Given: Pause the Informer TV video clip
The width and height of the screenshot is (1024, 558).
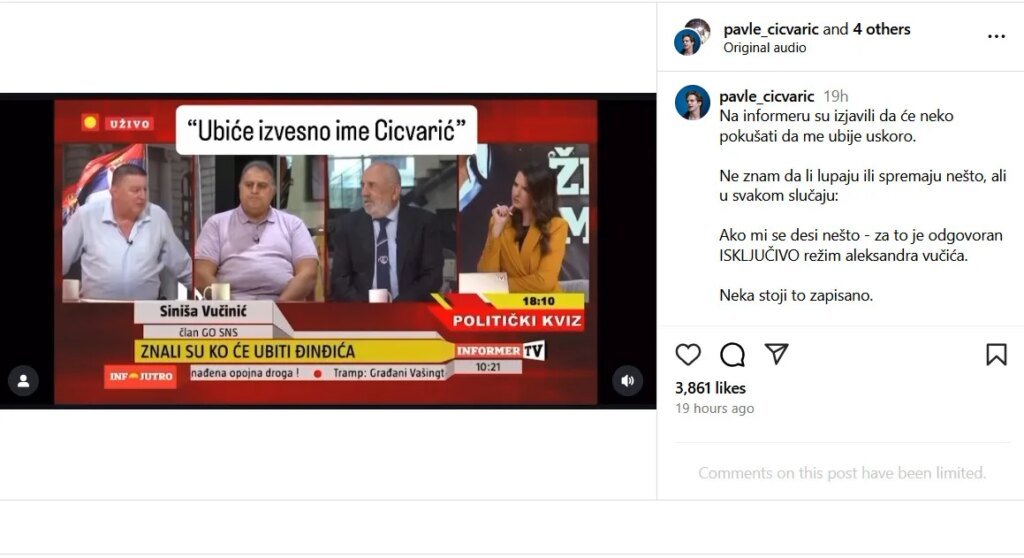Looking at the screenshot, I should click(x=328, y=252).
